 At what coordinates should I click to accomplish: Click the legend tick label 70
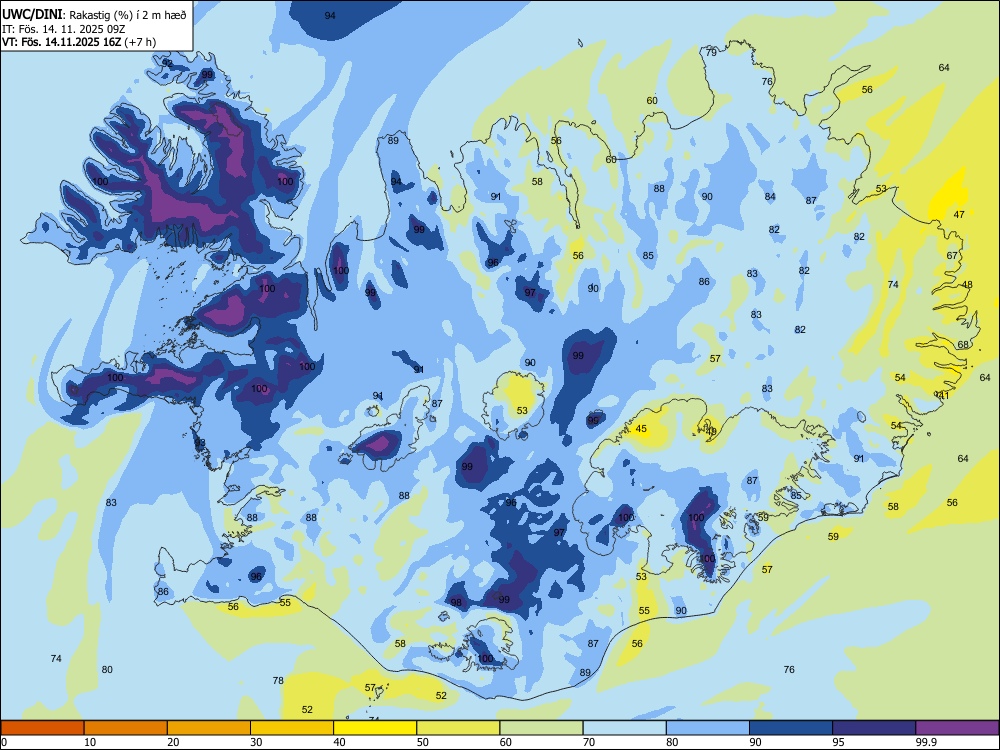click(589, 742)
